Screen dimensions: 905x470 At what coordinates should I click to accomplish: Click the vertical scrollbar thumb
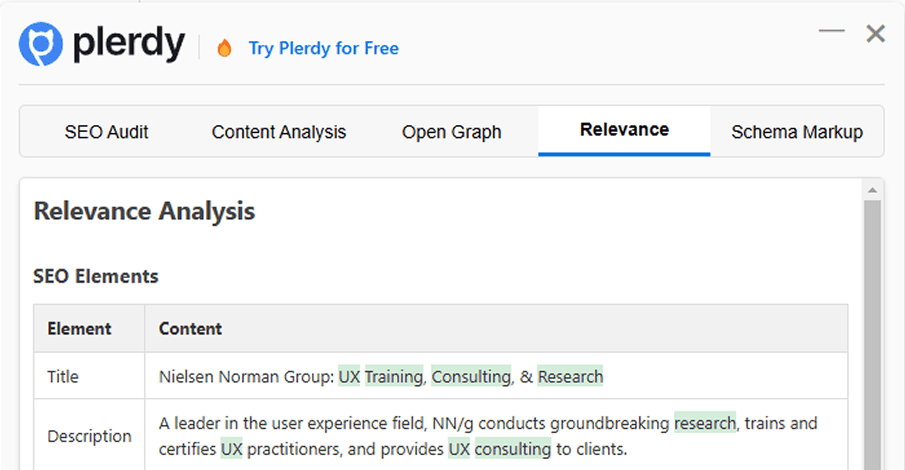click(873, 330)
